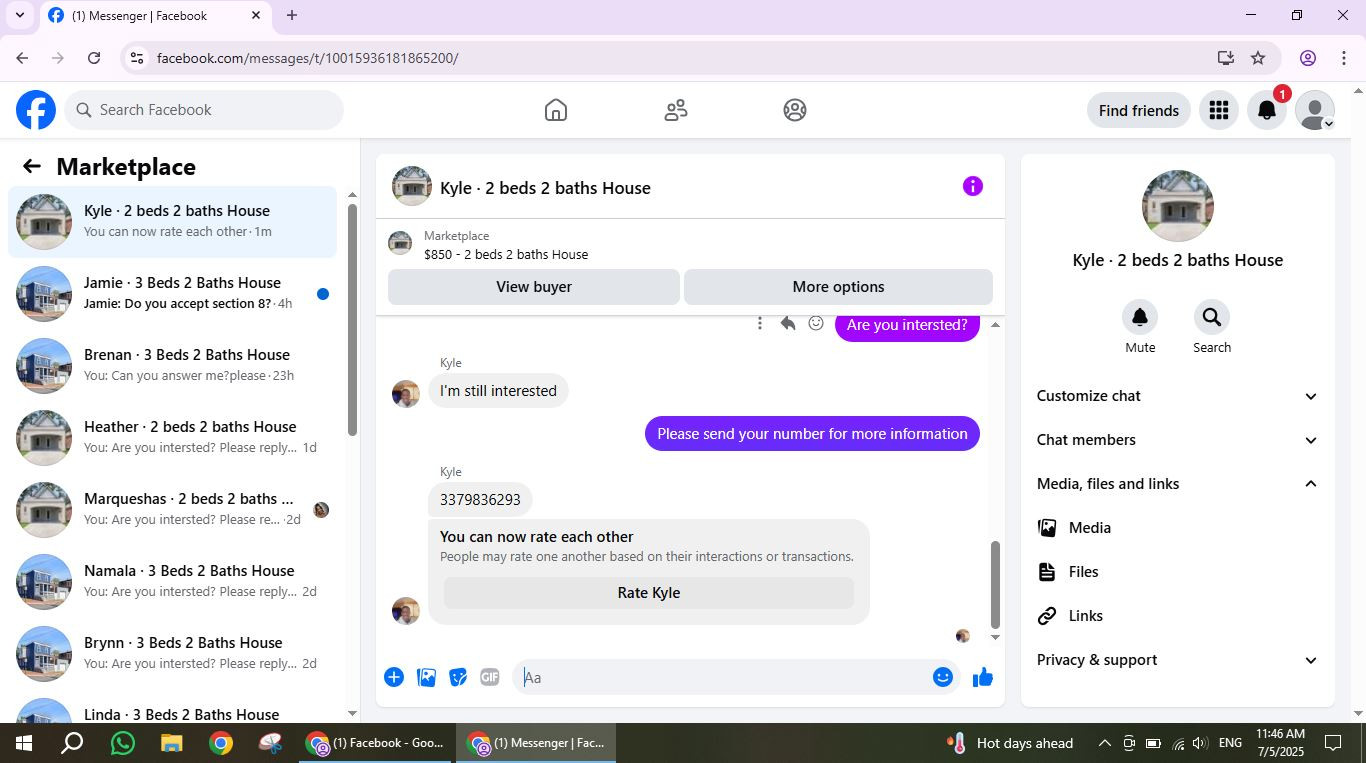Click the back arrow beside Marketplace
The height and width of the screenshot is (763, 1366).
32,167
